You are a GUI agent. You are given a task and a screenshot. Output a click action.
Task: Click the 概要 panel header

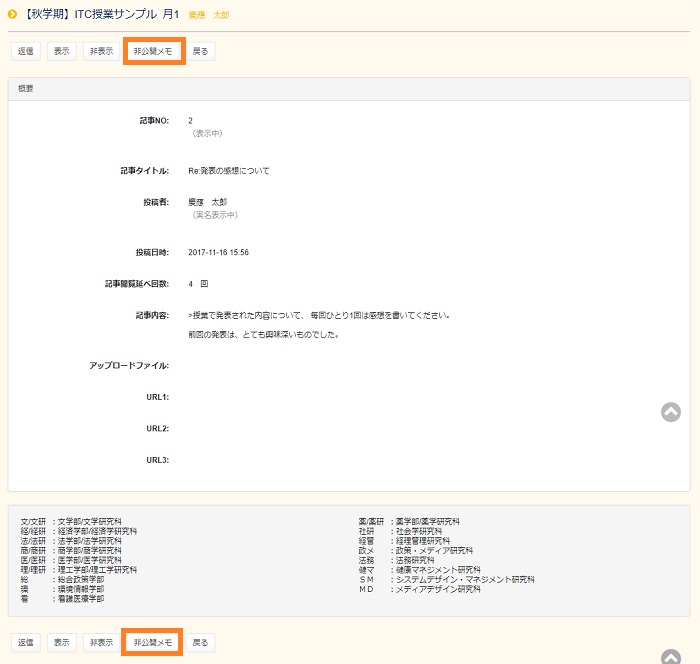(x=26, y=89)
